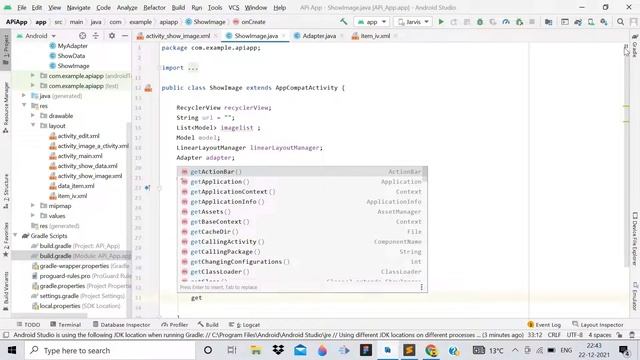Run the app with green play button
This screenshot has height=360, width=640.
(x=441, y=22)
